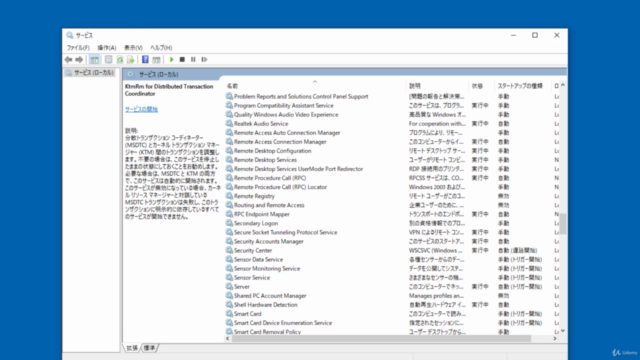Click the Smart Card service icon
This screenshot has width=640, height=360.
tap(229, 313)
